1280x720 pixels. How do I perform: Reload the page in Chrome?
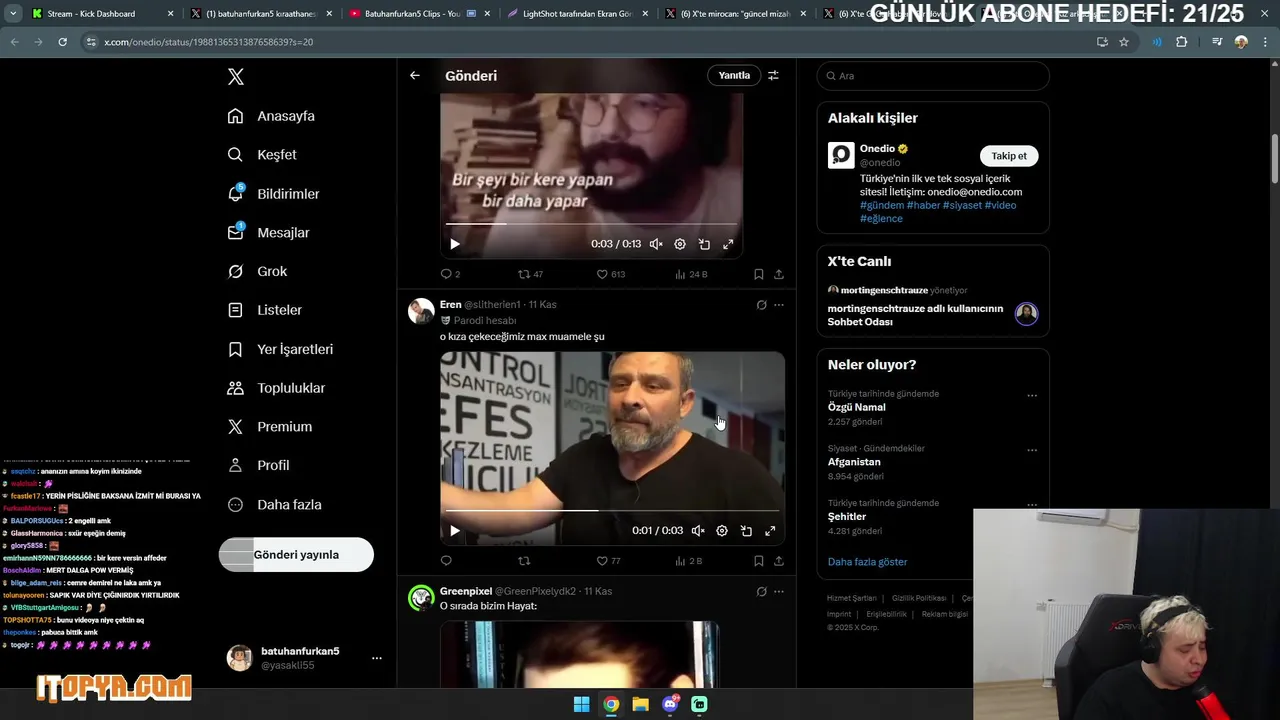coord(62,42)
